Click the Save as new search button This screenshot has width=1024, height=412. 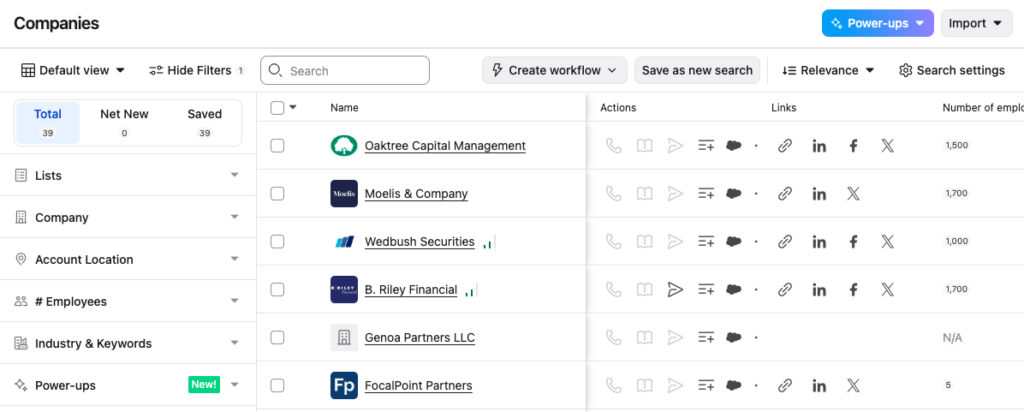point(697,71)
